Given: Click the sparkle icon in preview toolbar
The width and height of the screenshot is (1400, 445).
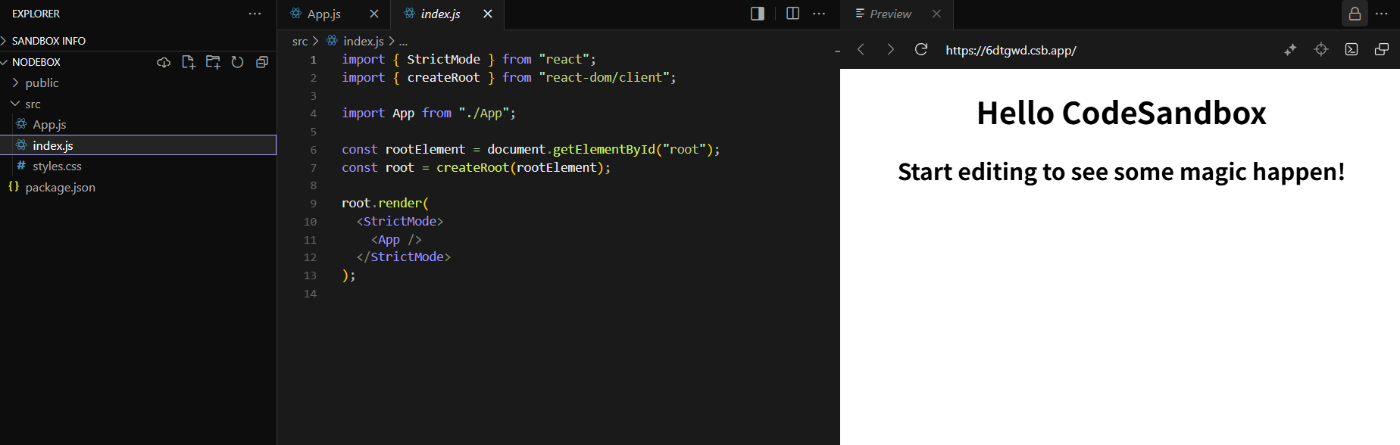Looking at the screenshot, I should coord(1290,49).
